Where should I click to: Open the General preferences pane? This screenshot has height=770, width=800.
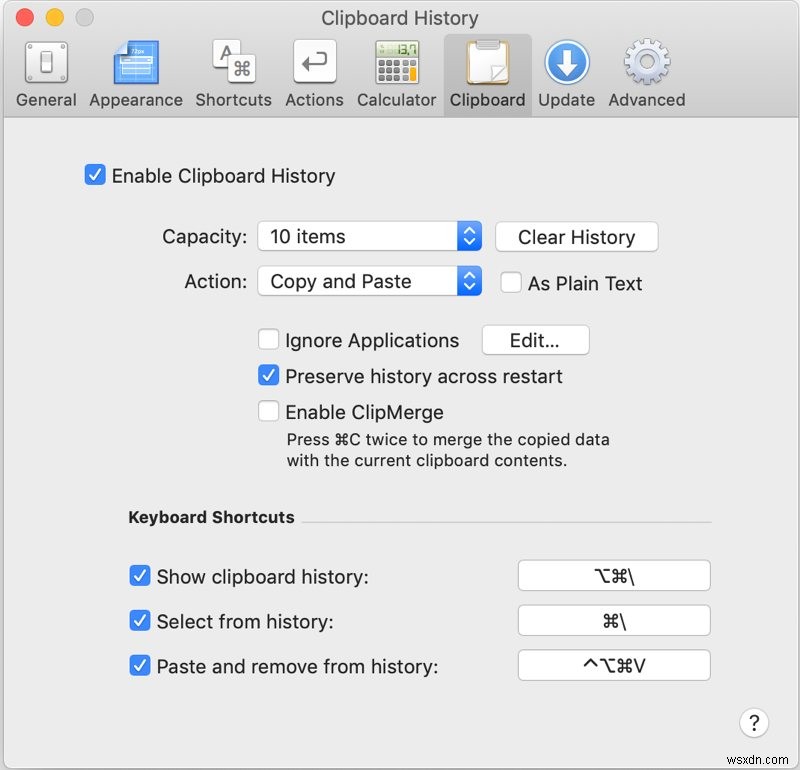45,62
